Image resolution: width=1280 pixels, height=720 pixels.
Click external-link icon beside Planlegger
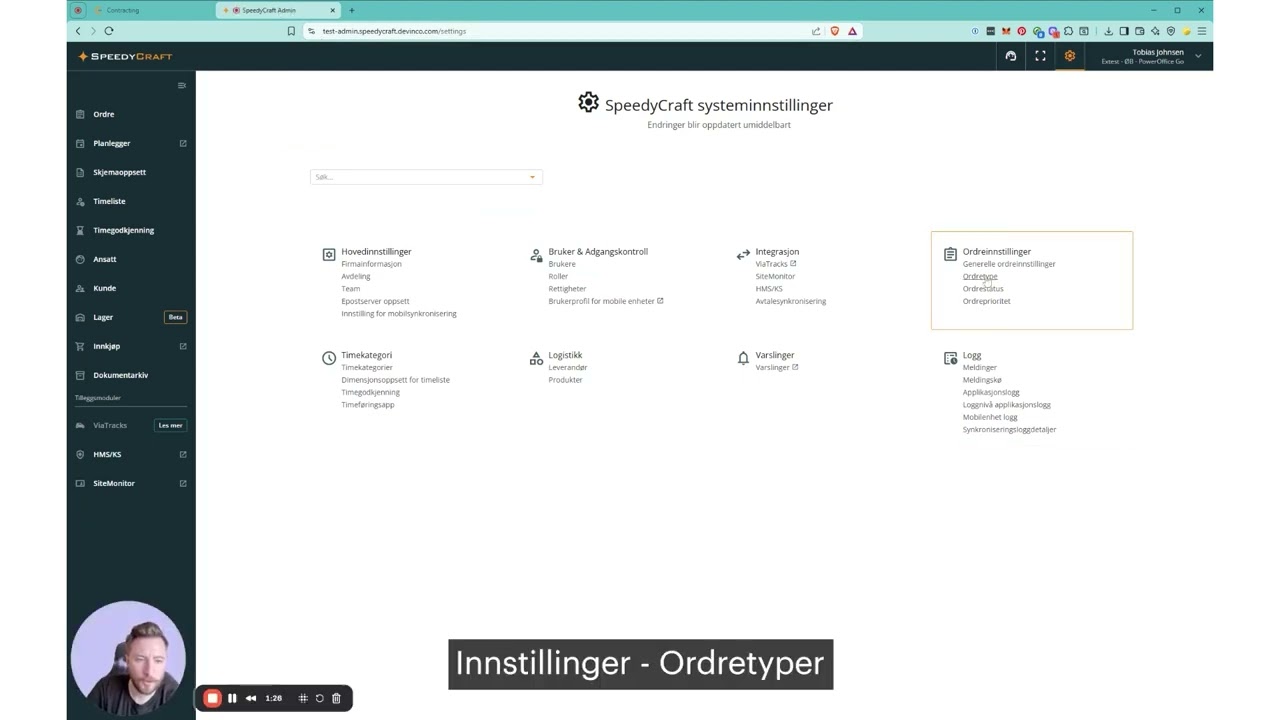pyautogui.click(x=183, y=143)
